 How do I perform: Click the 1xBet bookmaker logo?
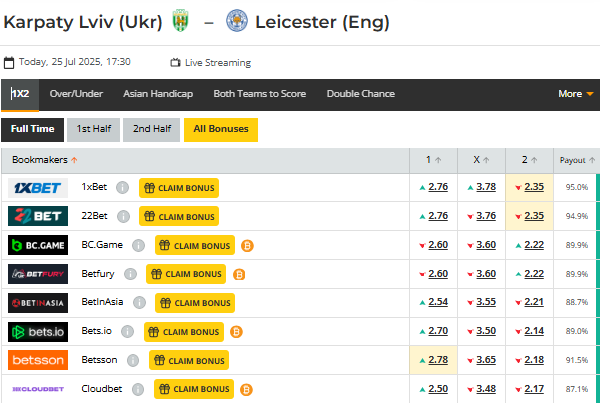[38, 187]
